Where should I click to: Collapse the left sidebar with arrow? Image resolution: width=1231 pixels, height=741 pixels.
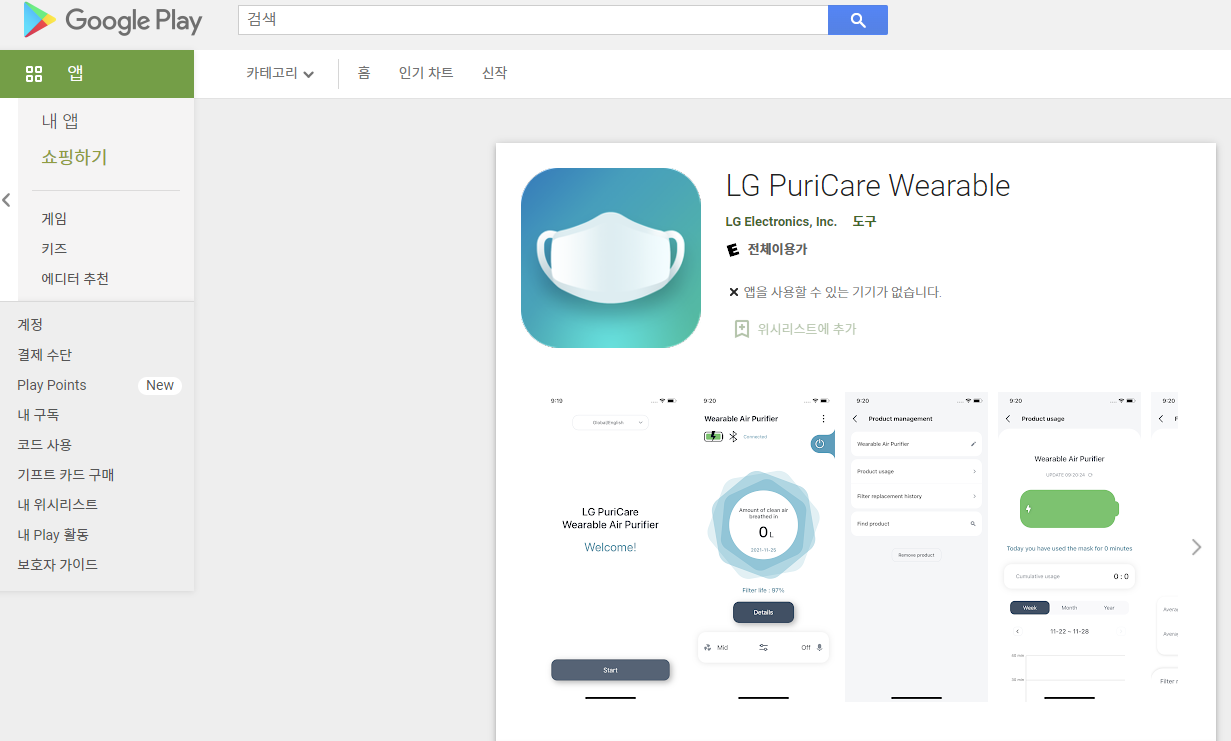click(x=7, y=200)
